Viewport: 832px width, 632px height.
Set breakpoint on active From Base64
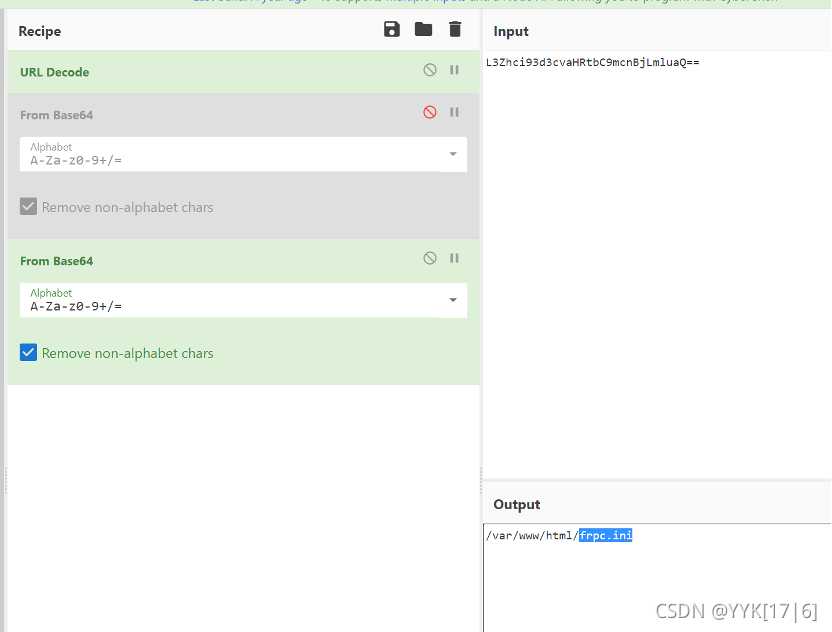(454, 258)
